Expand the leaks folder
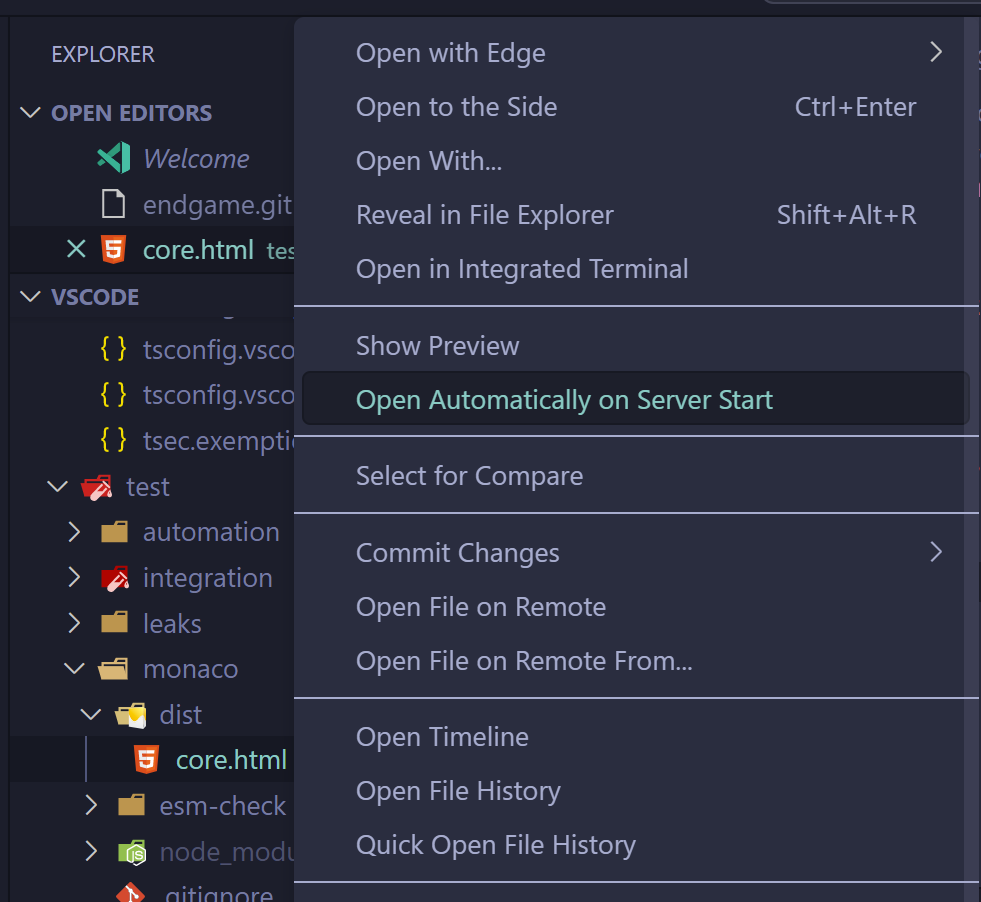Screen dimensions: 981x902 pyautogui.click(x=73, y=623)
